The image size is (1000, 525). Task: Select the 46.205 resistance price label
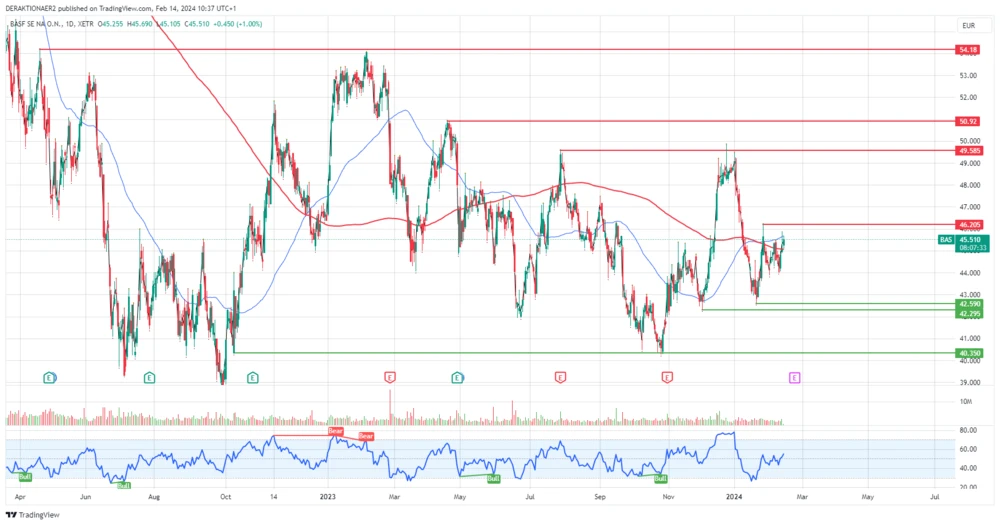[x=969, y=225]
